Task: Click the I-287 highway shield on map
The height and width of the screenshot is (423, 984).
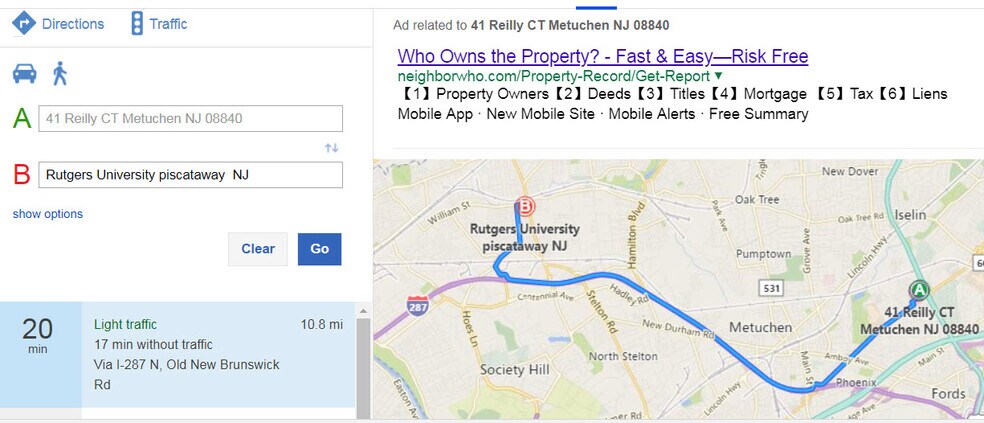Action: 417,305
